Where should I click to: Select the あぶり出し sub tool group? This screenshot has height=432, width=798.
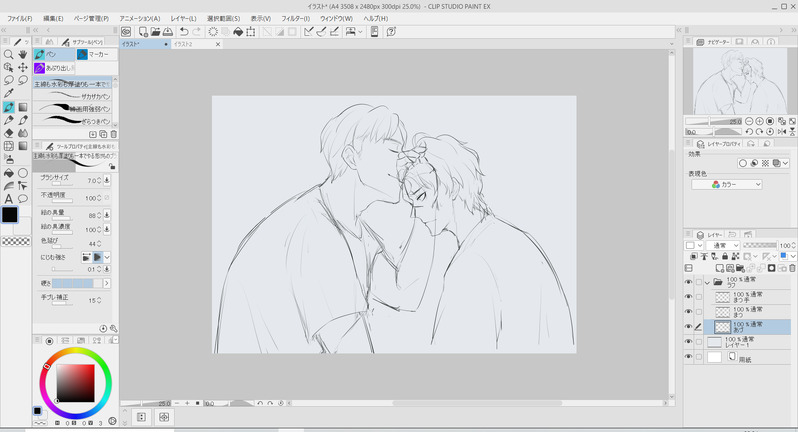(x=54, y=68)
